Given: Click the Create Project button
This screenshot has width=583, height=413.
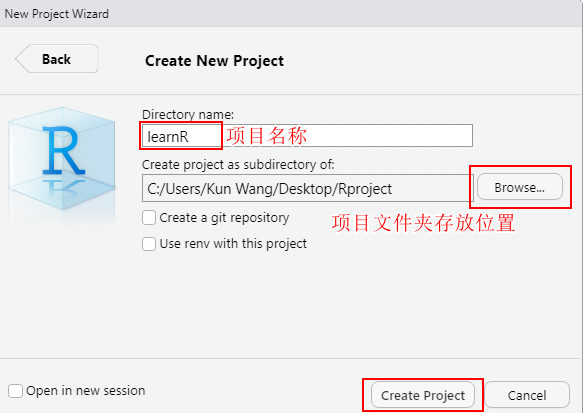Looking at the screenshot, I should 423,395.
